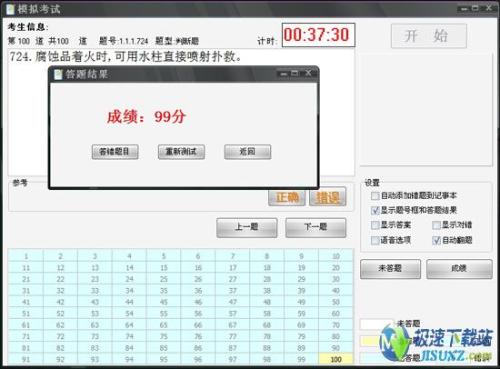Select question 44 in the number grid

129,302
